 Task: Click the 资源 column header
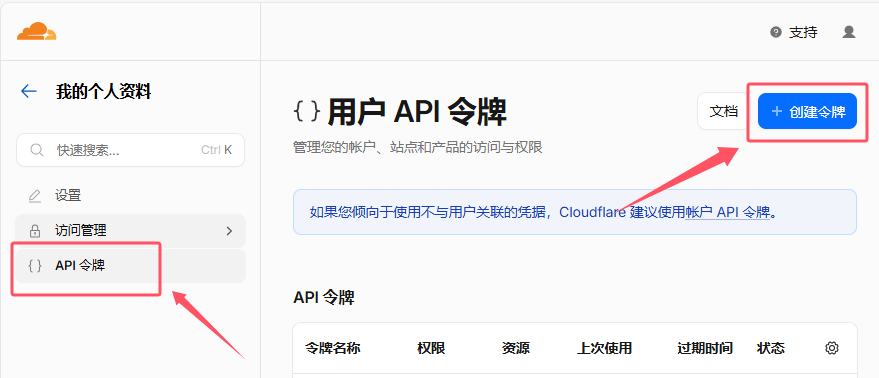[516, 348]
